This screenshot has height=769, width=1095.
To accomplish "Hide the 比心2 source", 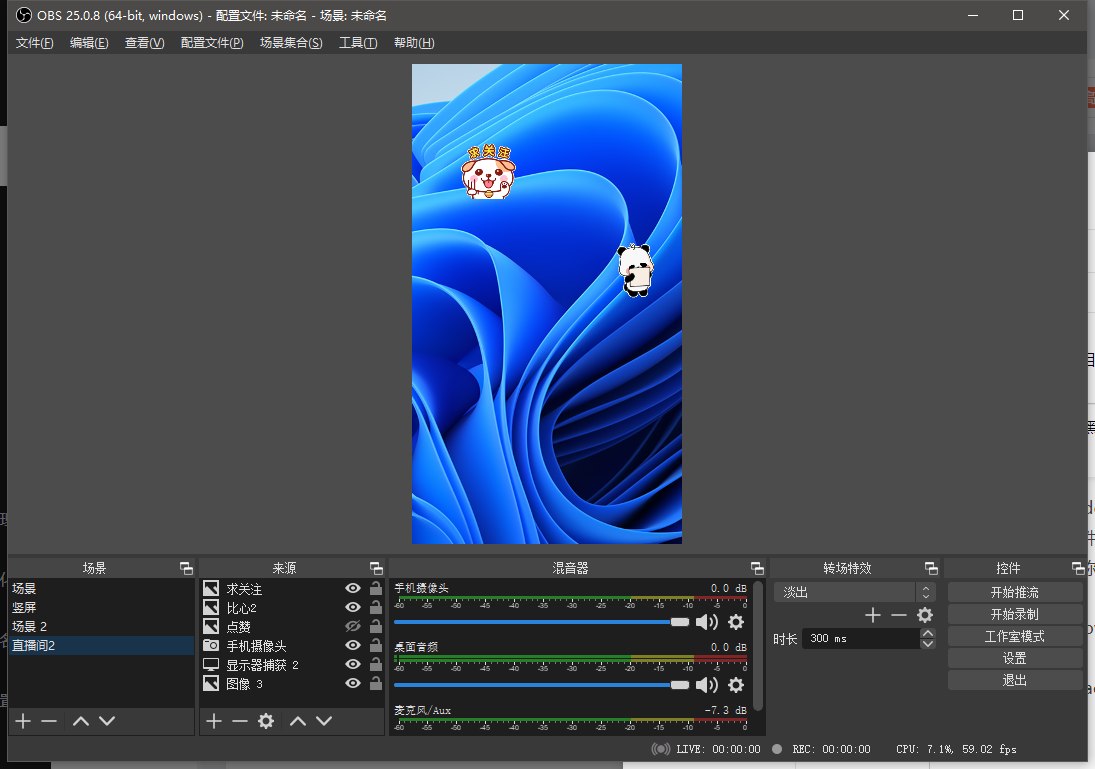I will point(353,607).
